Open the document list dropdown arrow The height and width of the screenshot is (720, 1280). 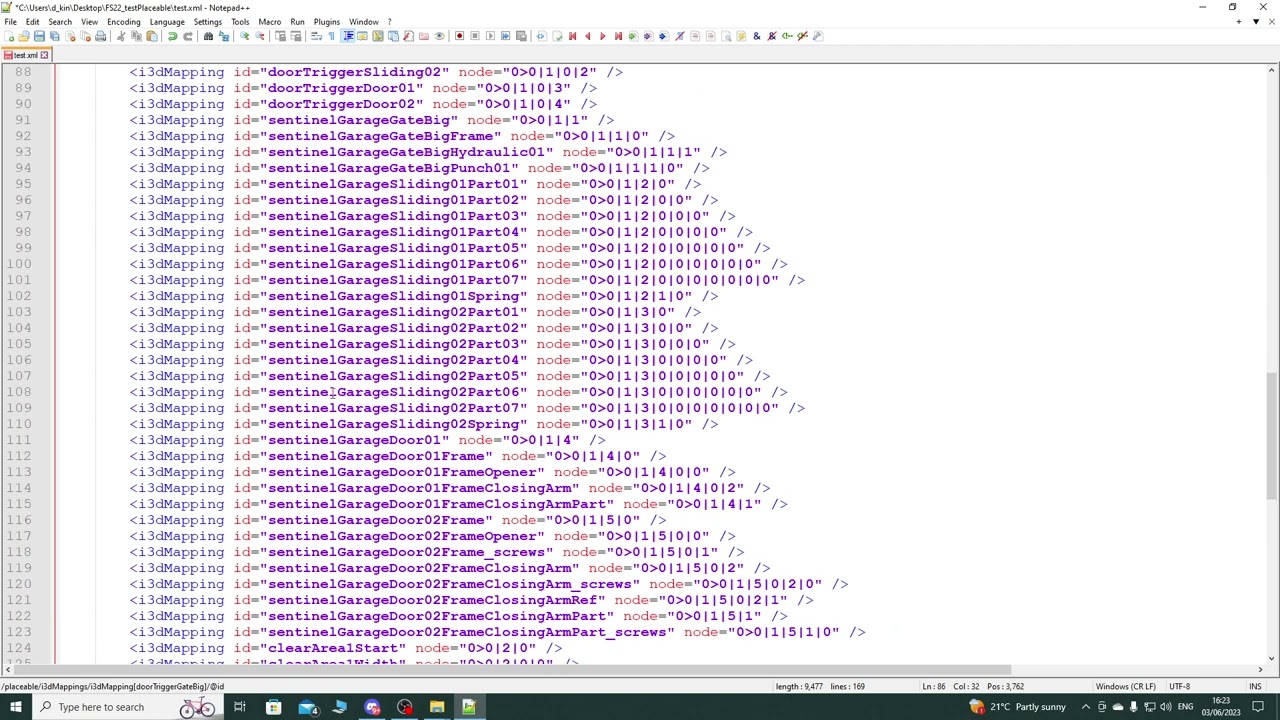pyautogui.click(x=1256, y=21)
